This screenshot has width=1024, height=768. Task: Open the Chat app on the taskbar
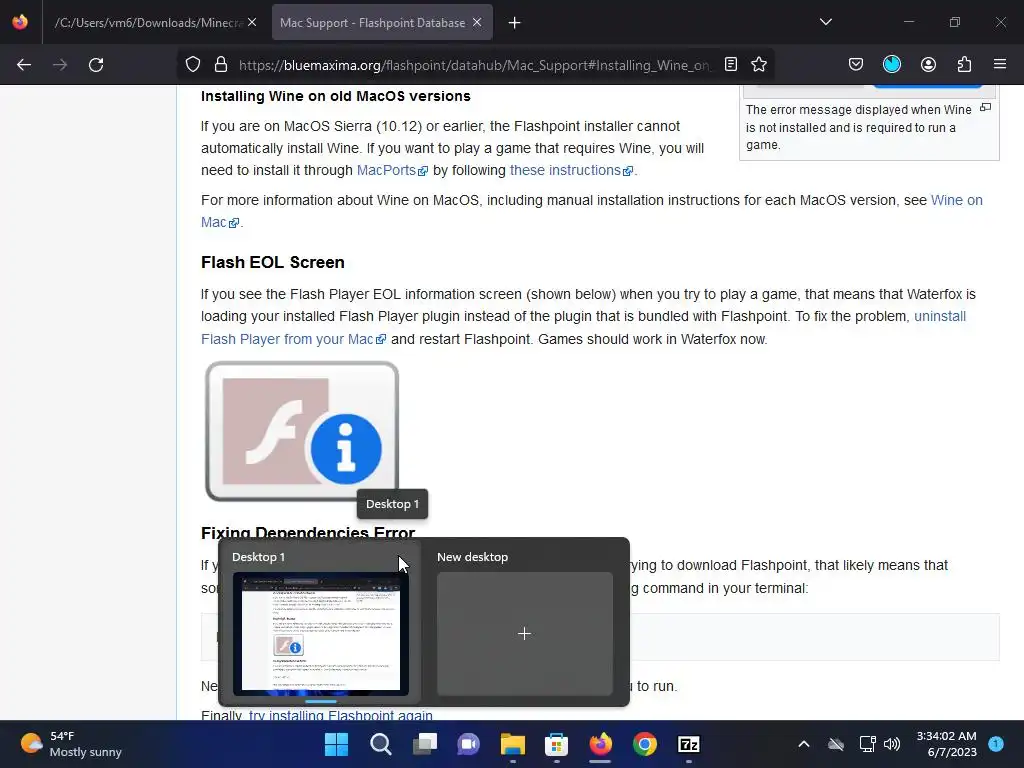(x=468, y=744)
